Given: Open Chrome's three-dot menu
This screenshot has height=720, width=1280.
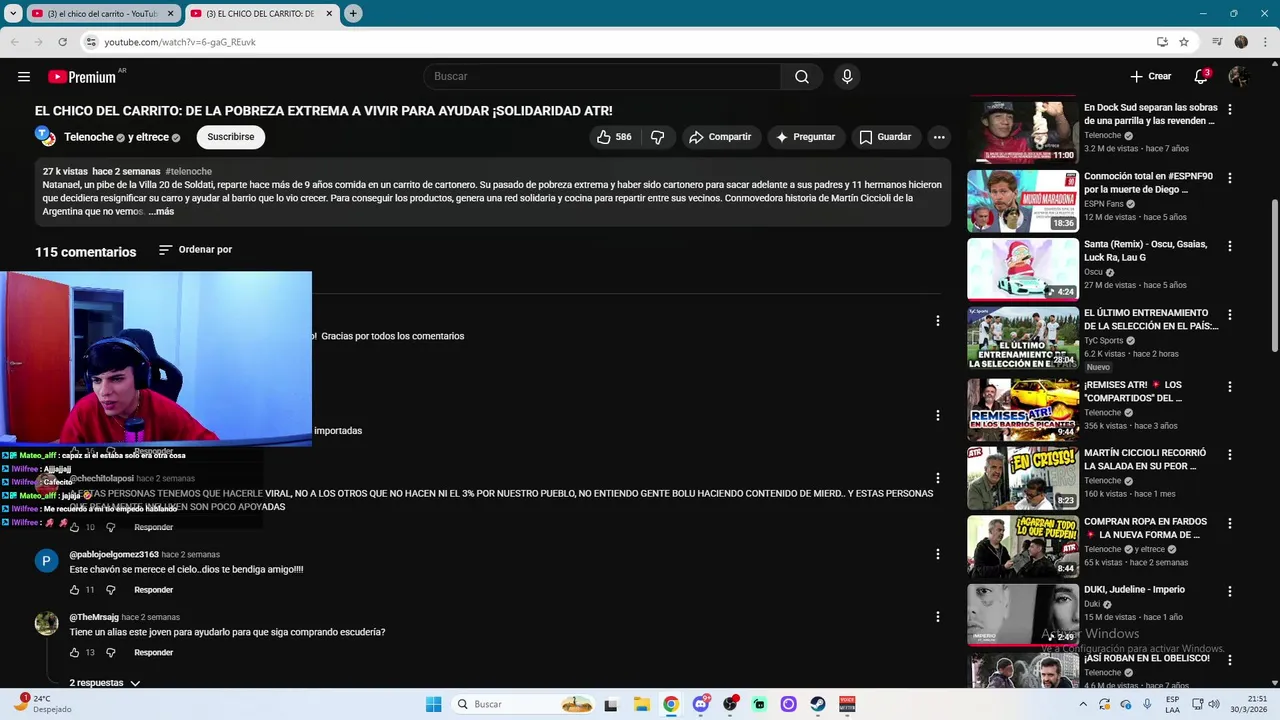Looking at the screenshot, I should [1264, 42].
